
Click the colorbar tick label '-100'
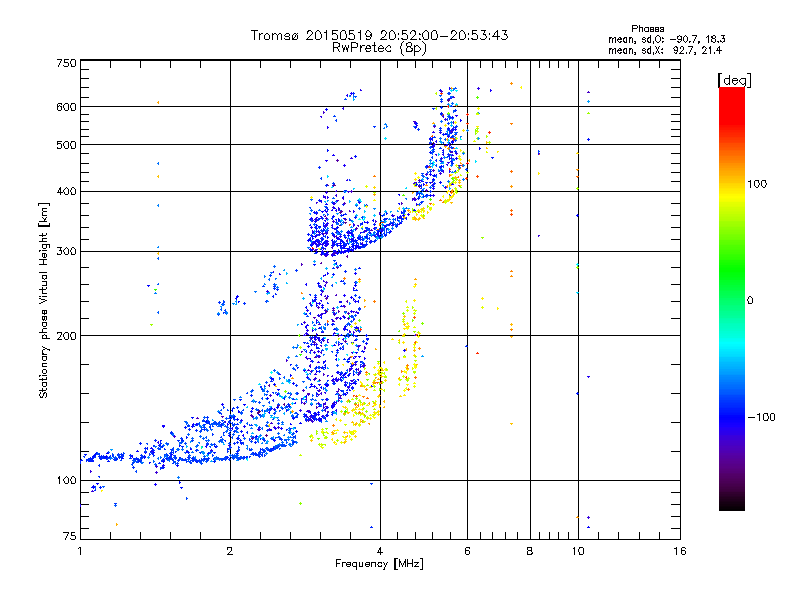coord(761,417)
